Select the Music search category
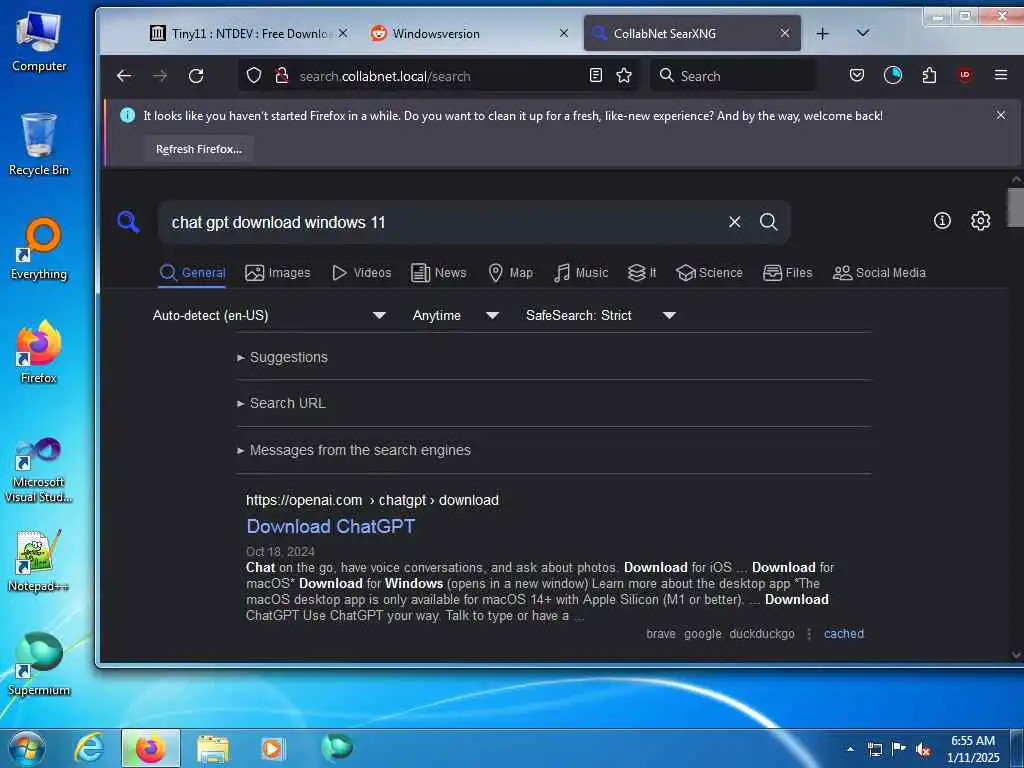Viewport: 1024px width, 768px height. coord(581,273)
